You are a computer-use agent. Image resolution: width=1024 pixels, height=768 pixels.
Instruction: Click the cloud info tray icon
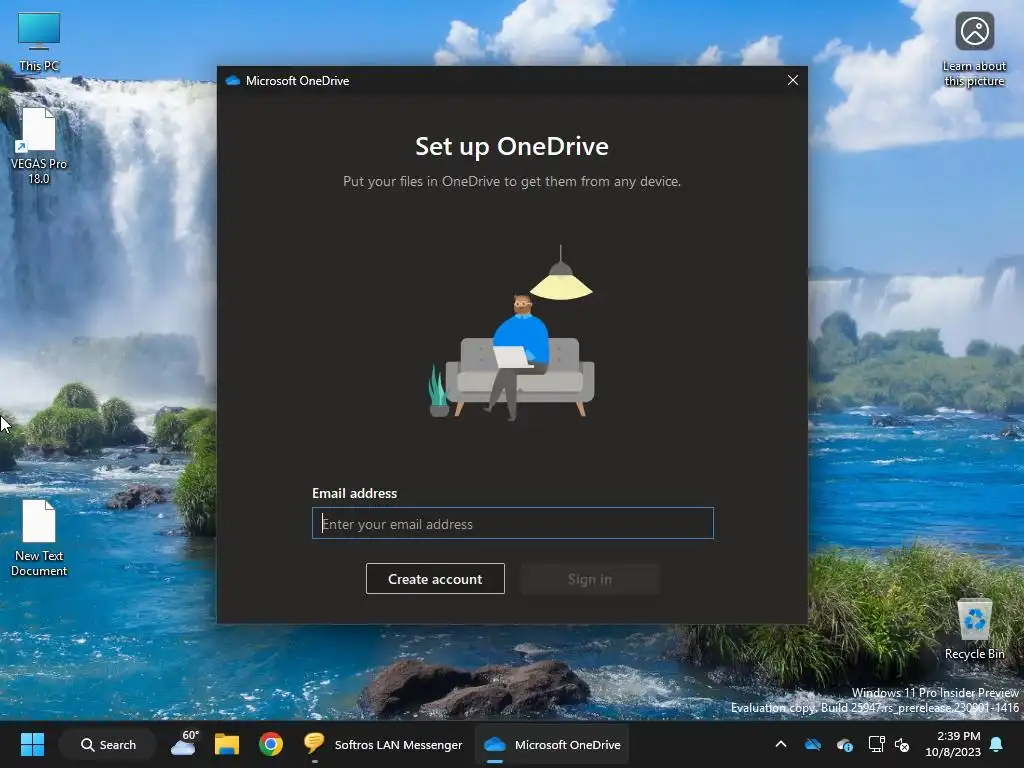click(x=844, y=744)
